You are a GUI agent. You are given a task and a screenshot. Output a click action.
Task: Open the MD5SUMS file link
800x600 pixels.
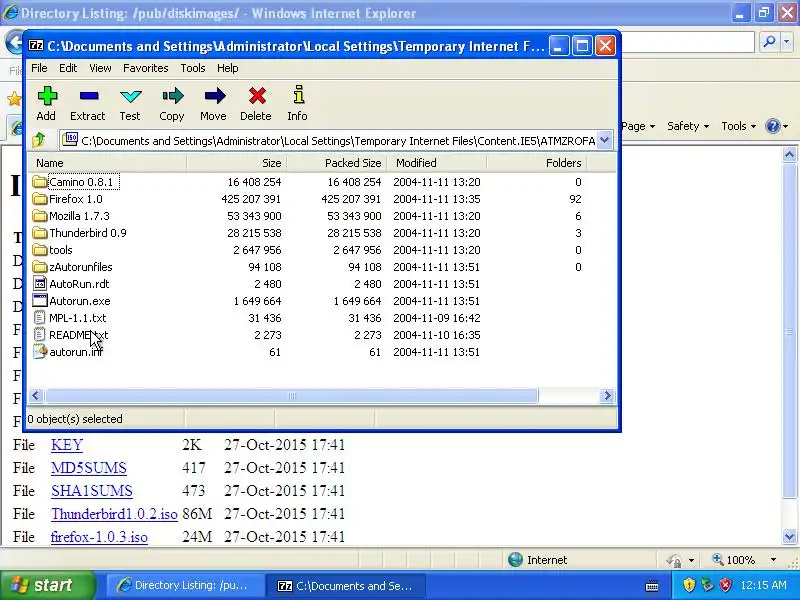tap(89, 468)
